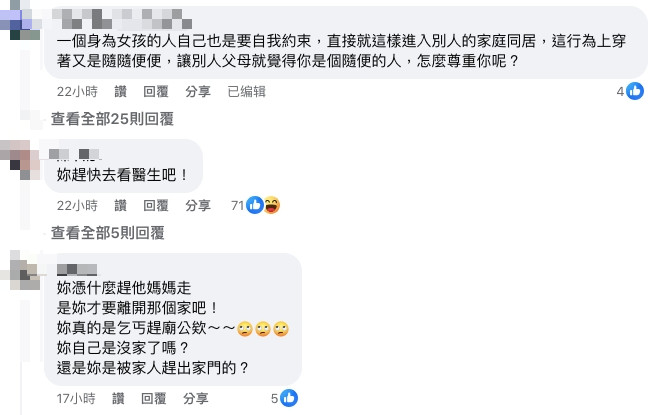Expand 查看全部25則回覆 replies

[x=112, y=119]
